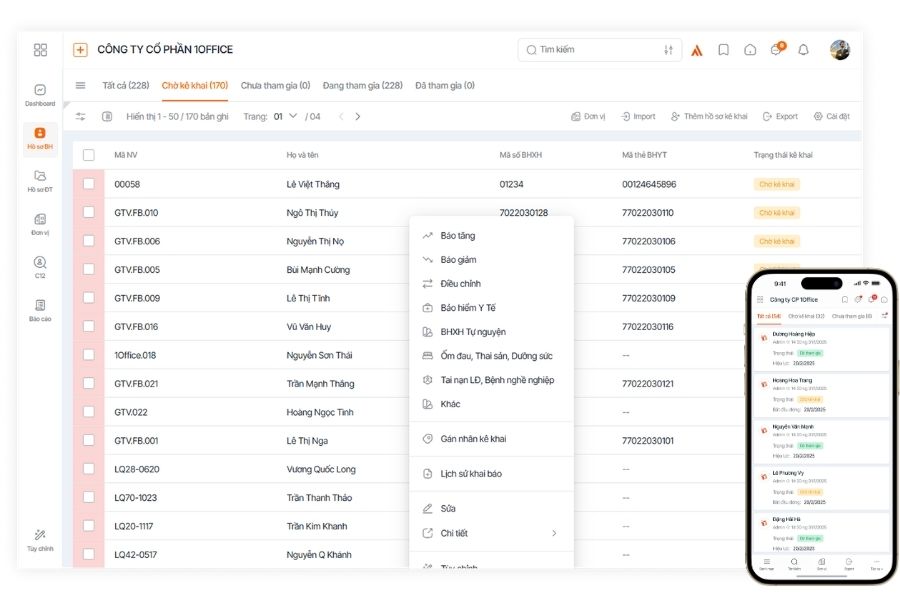The height and width of the screenshot is (600, 900).
Task: Choose Bảo hiểm Y Tế menu item
Action: [491, 308]
